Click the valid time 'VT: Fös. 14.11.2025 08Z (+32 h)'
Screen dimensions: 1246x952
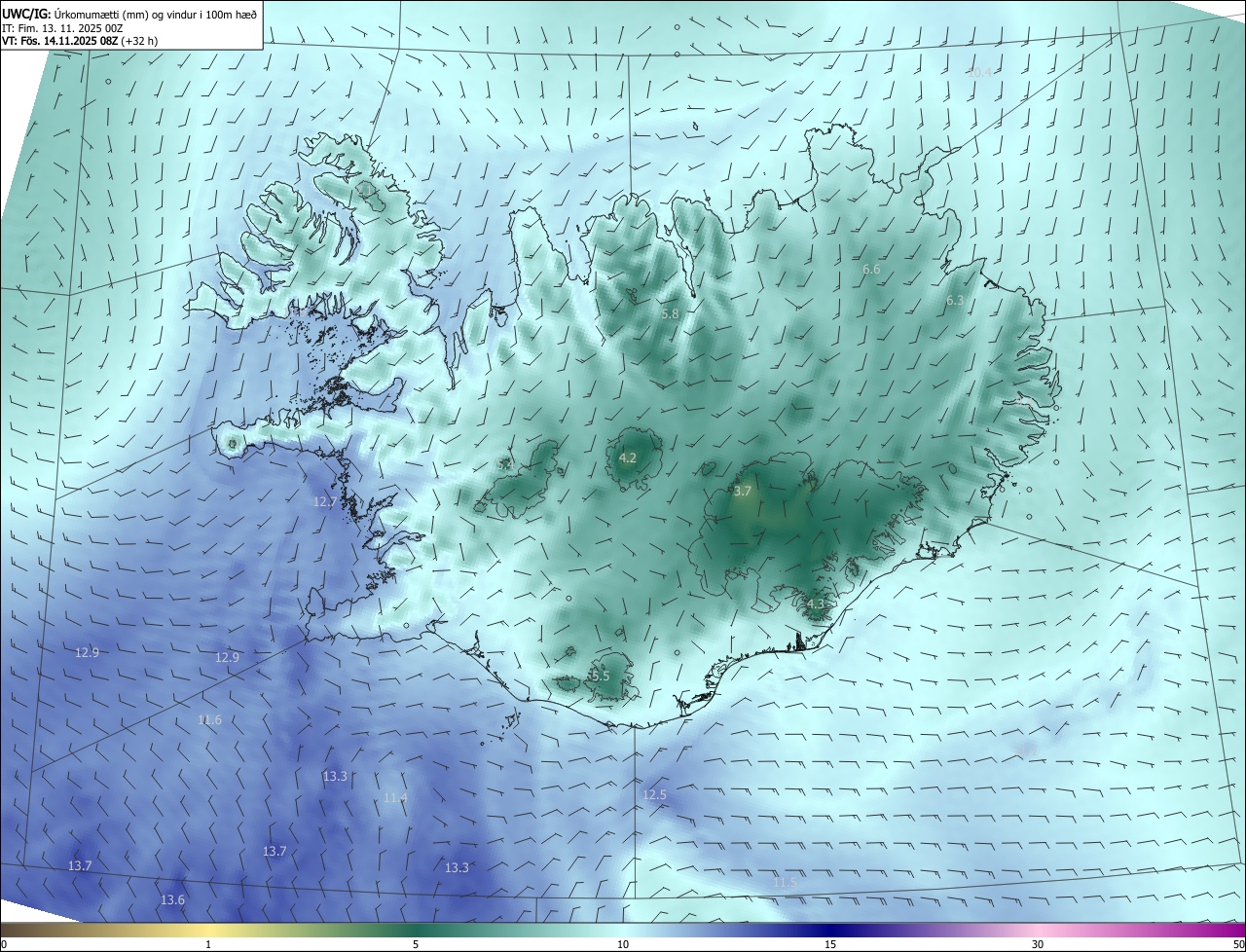pos(80,41)
